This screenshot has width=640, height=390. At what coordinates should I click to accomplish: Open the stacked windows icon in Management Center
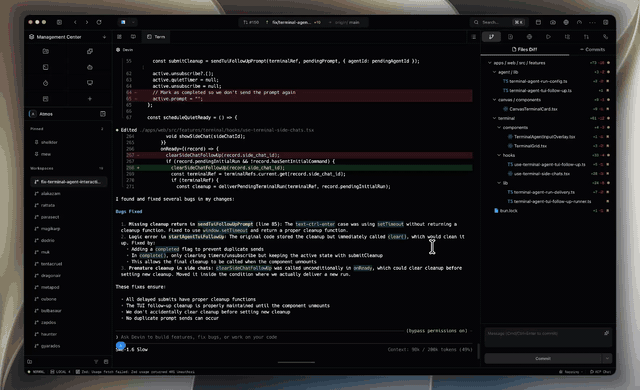pyautogui.click(x=90, y=51)
